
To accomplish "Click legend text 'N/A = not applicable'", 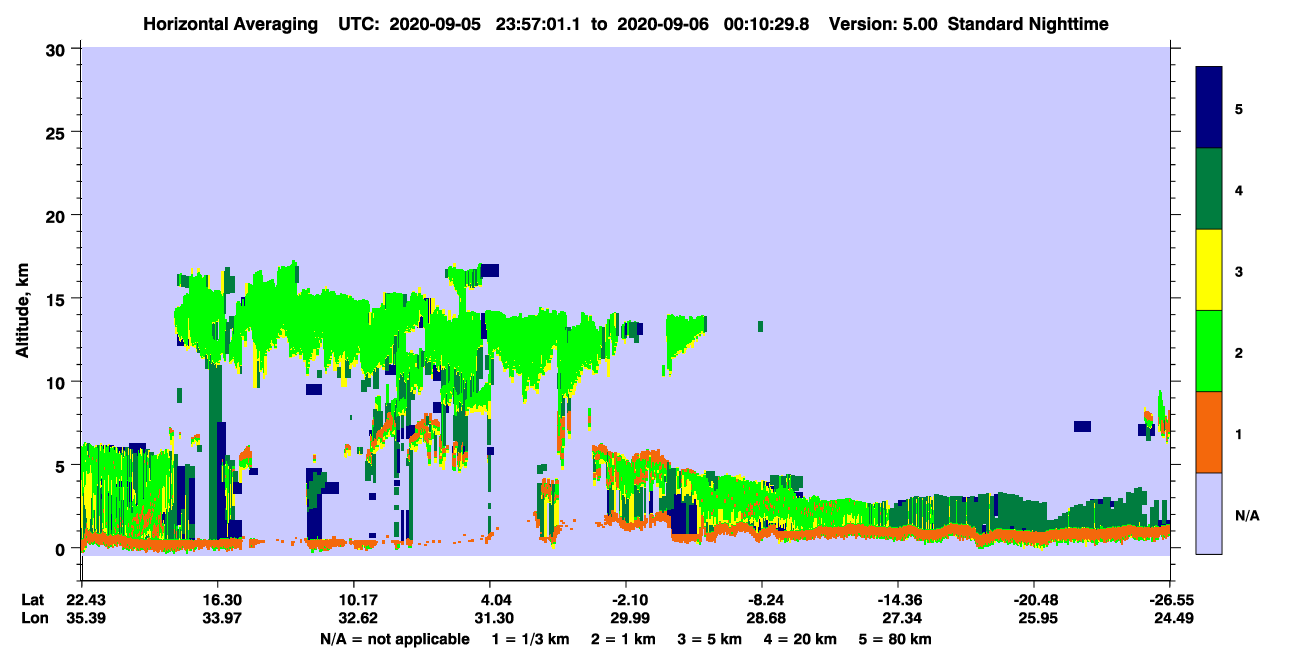I will (395, 640).
